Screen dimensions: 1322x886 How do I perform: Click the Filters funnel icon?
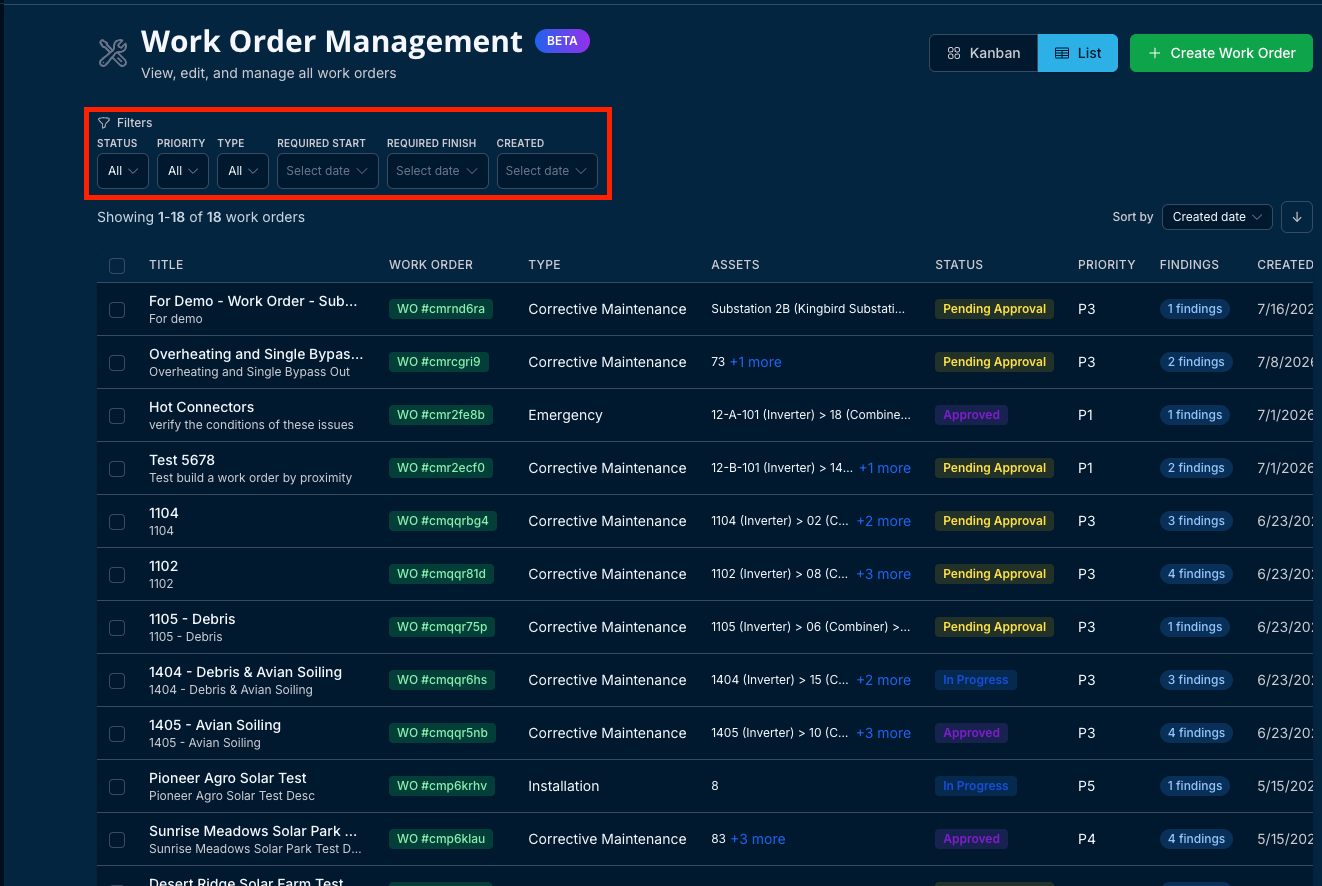coord(104,123)
